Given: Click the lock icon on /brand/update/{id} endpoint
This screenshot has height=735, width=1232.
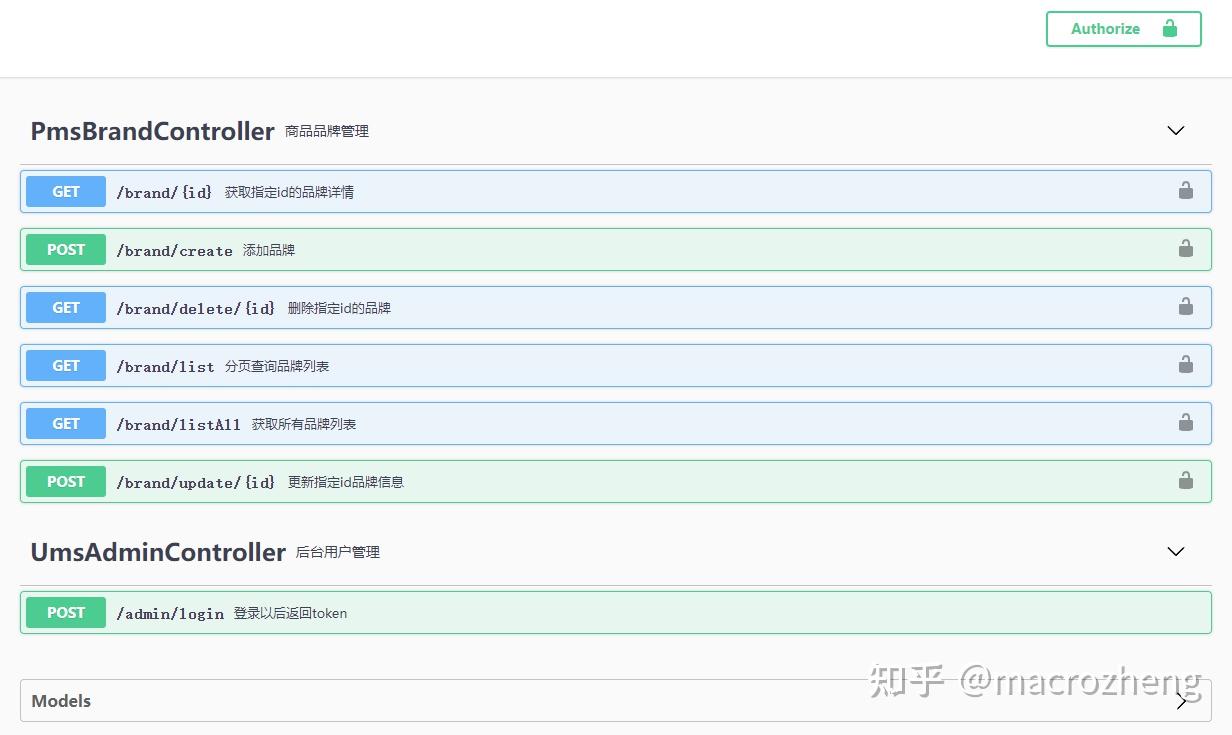Looking at the screenshot, I should 1186,481.
